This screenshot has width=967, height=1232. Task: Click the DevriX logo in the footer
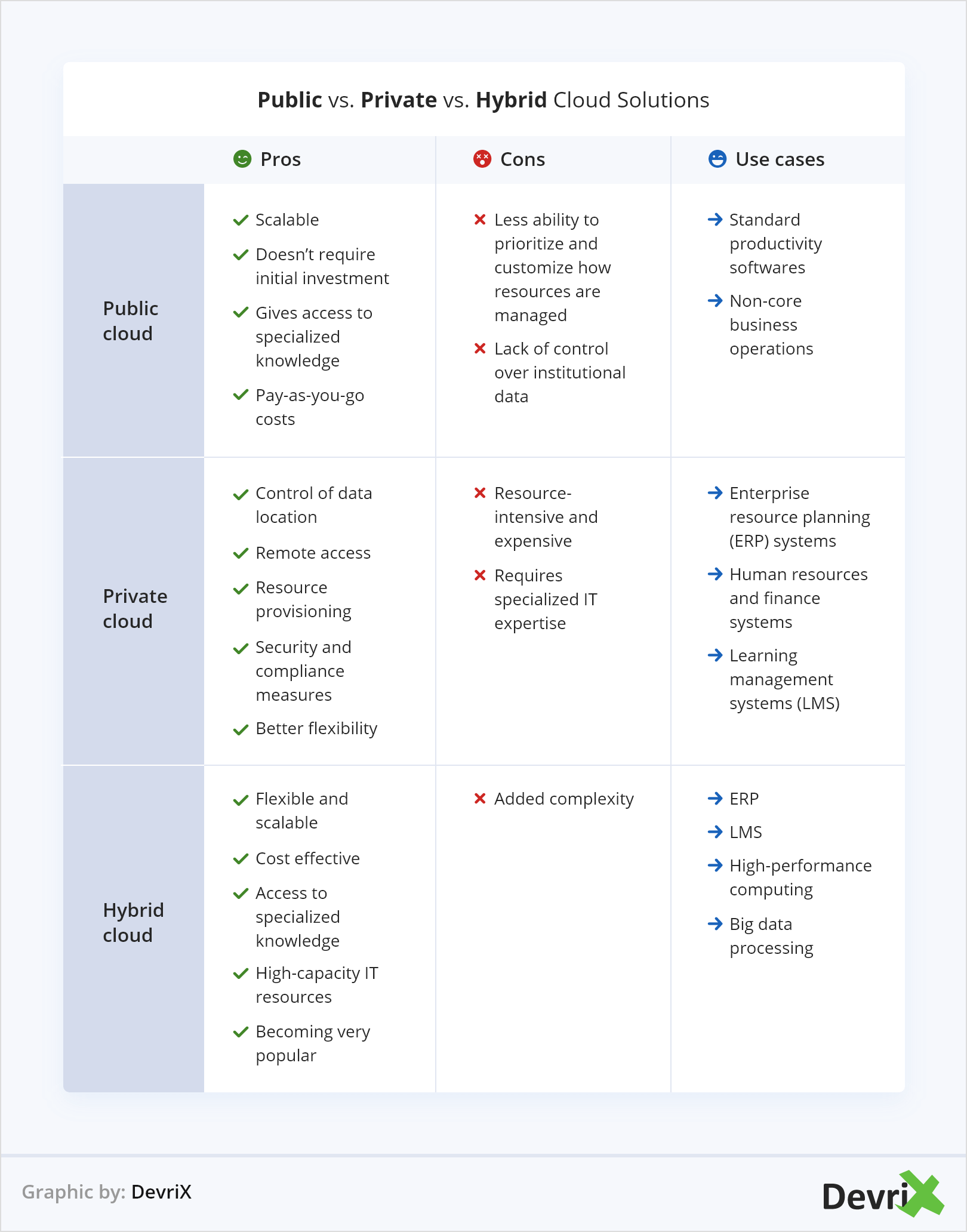click(x=882, y=1194)
